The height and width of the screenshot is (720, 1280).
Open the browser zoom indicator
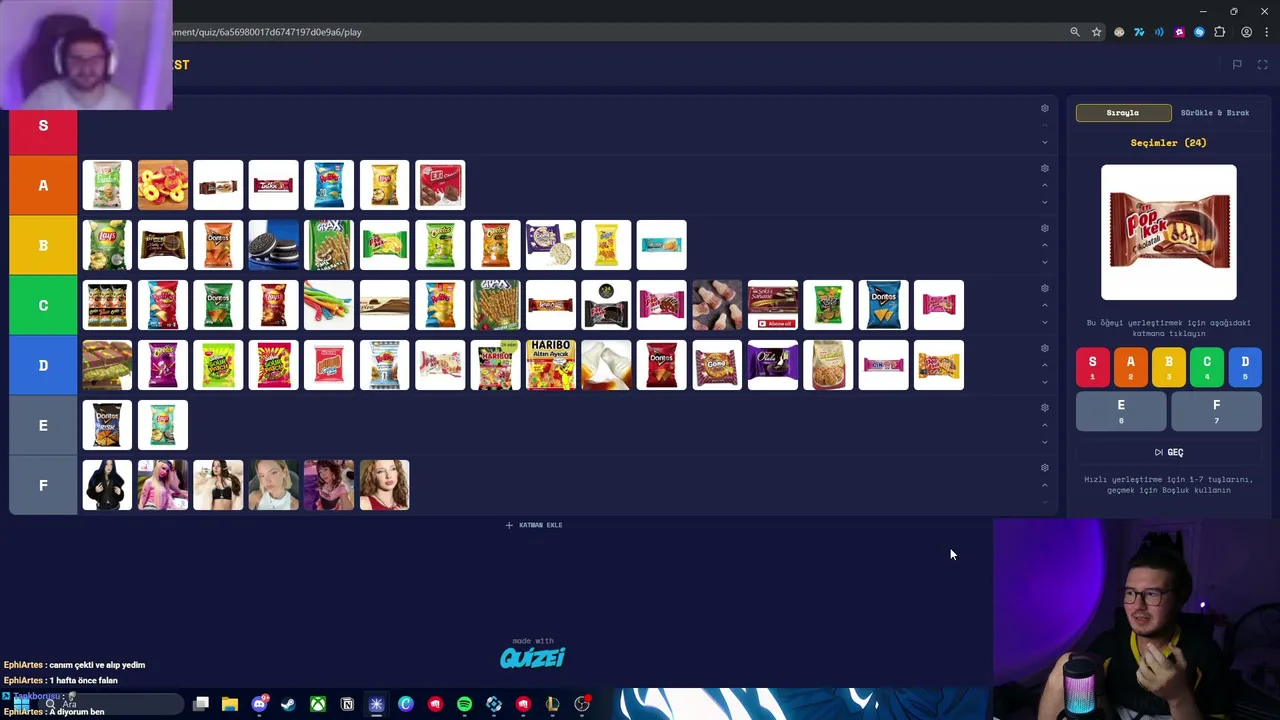(1075, 32)
